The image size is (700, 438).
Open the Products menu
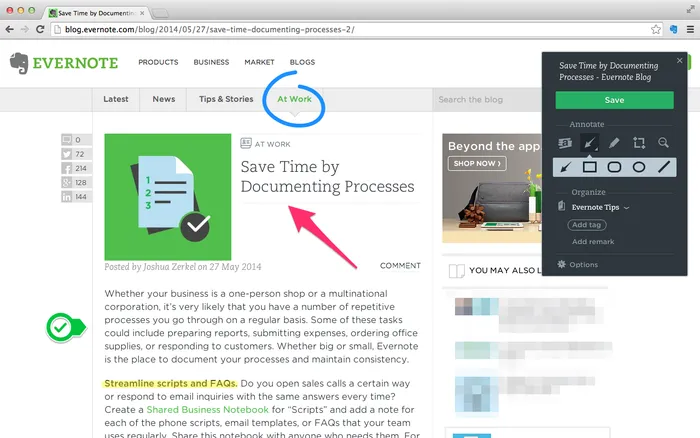[x=158, y=62]
